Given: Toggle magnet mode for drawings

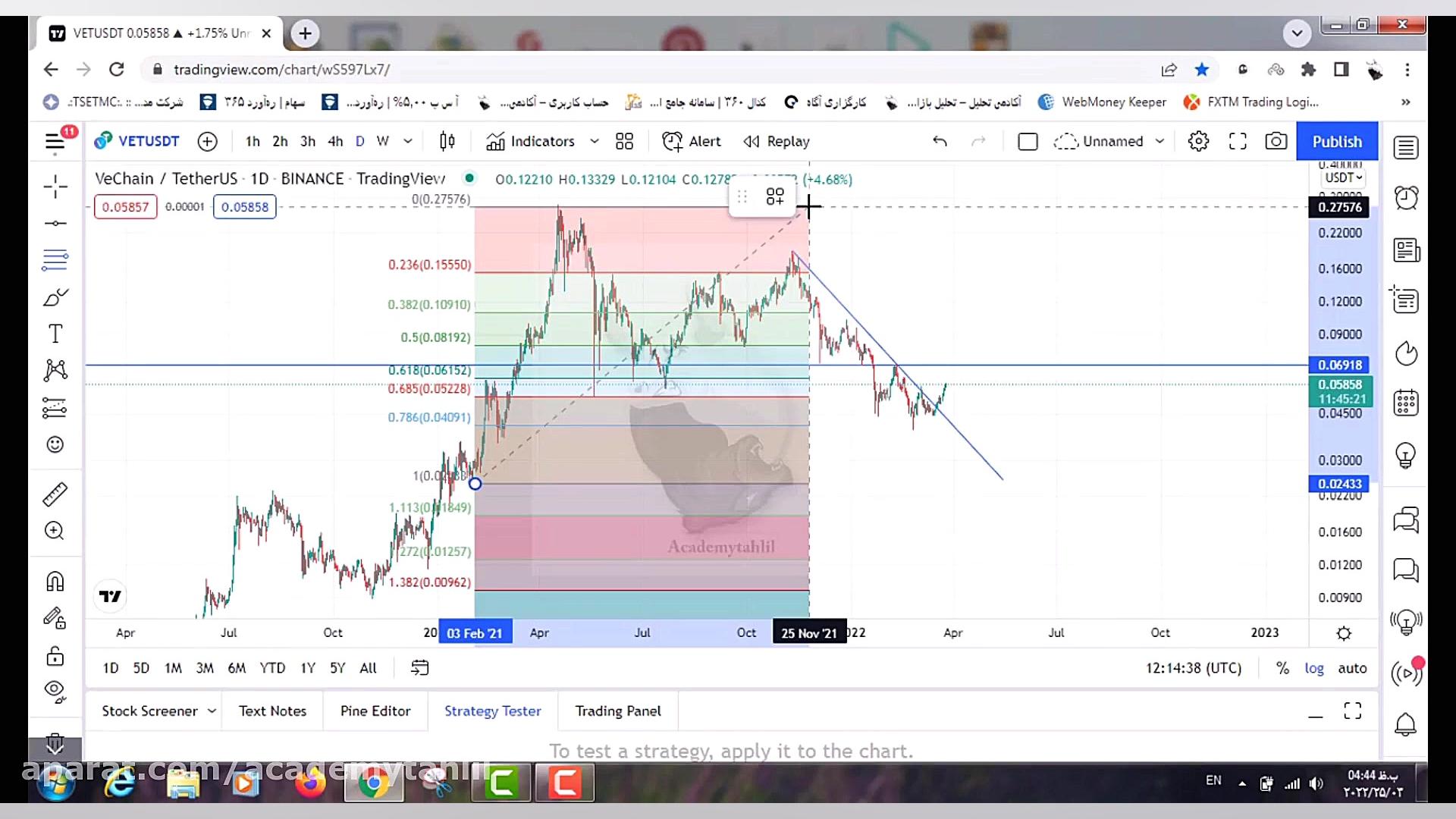Looking at the screenshot, I should click(55, 582).
